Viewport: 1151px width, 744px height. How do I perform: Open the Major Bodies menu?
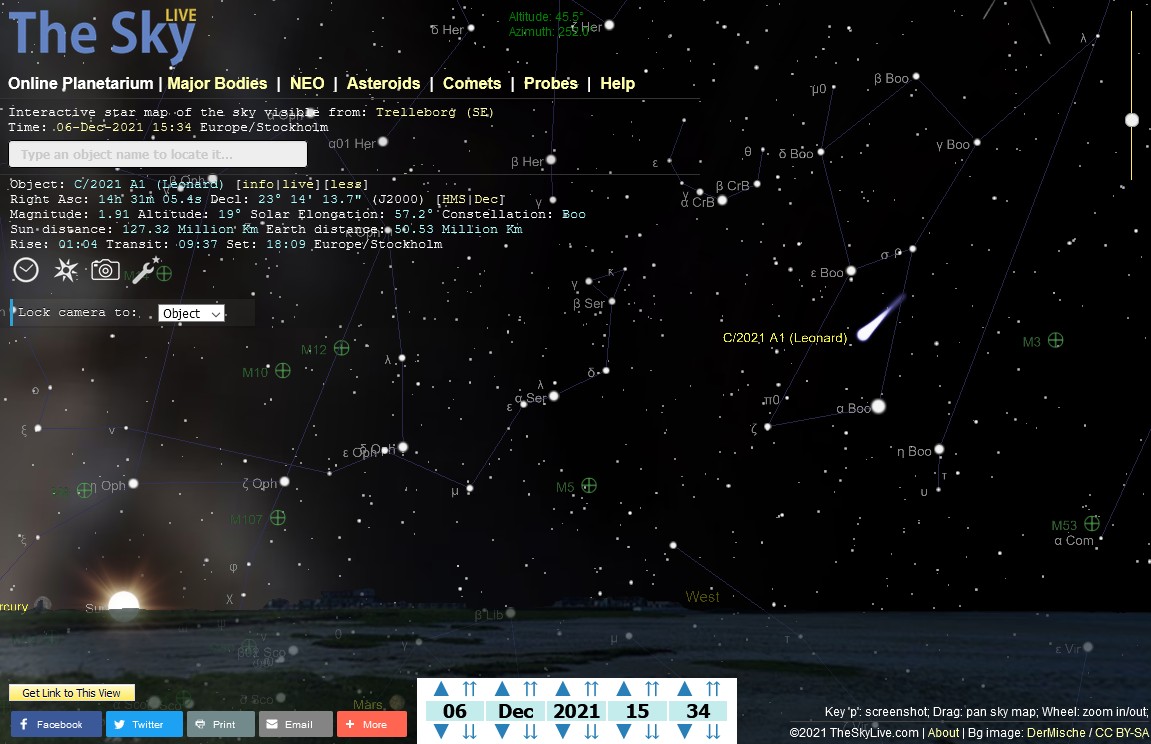click(217, 83)
